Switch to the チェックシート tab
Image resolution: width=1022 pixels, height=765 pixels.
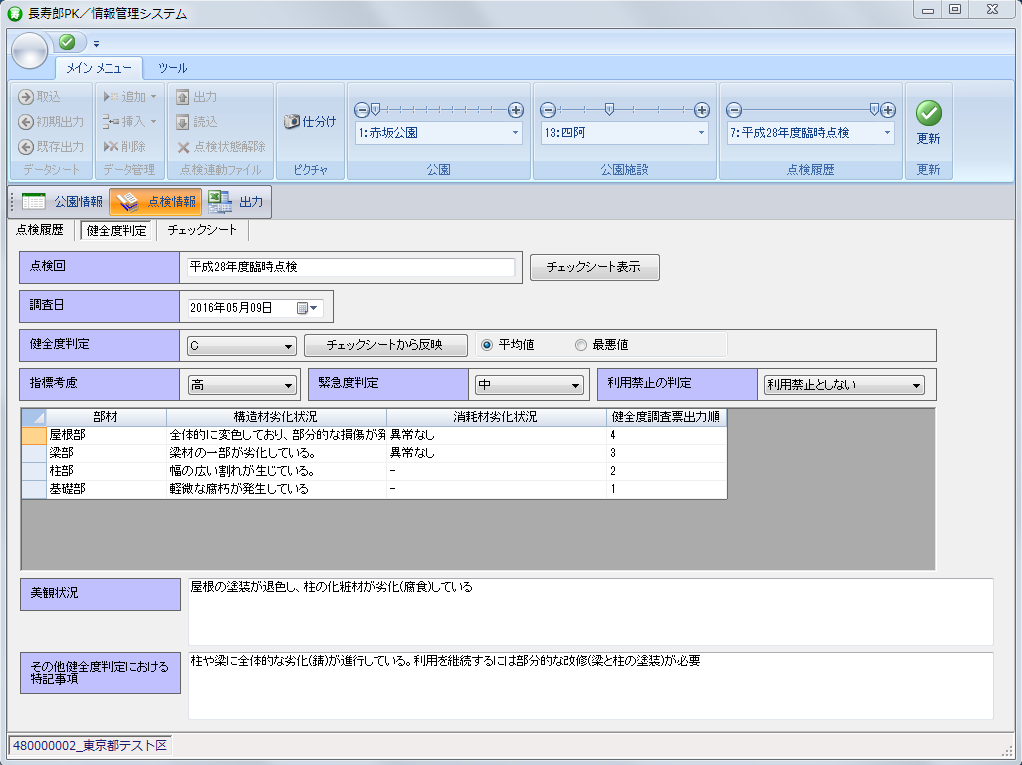point(202,230)
